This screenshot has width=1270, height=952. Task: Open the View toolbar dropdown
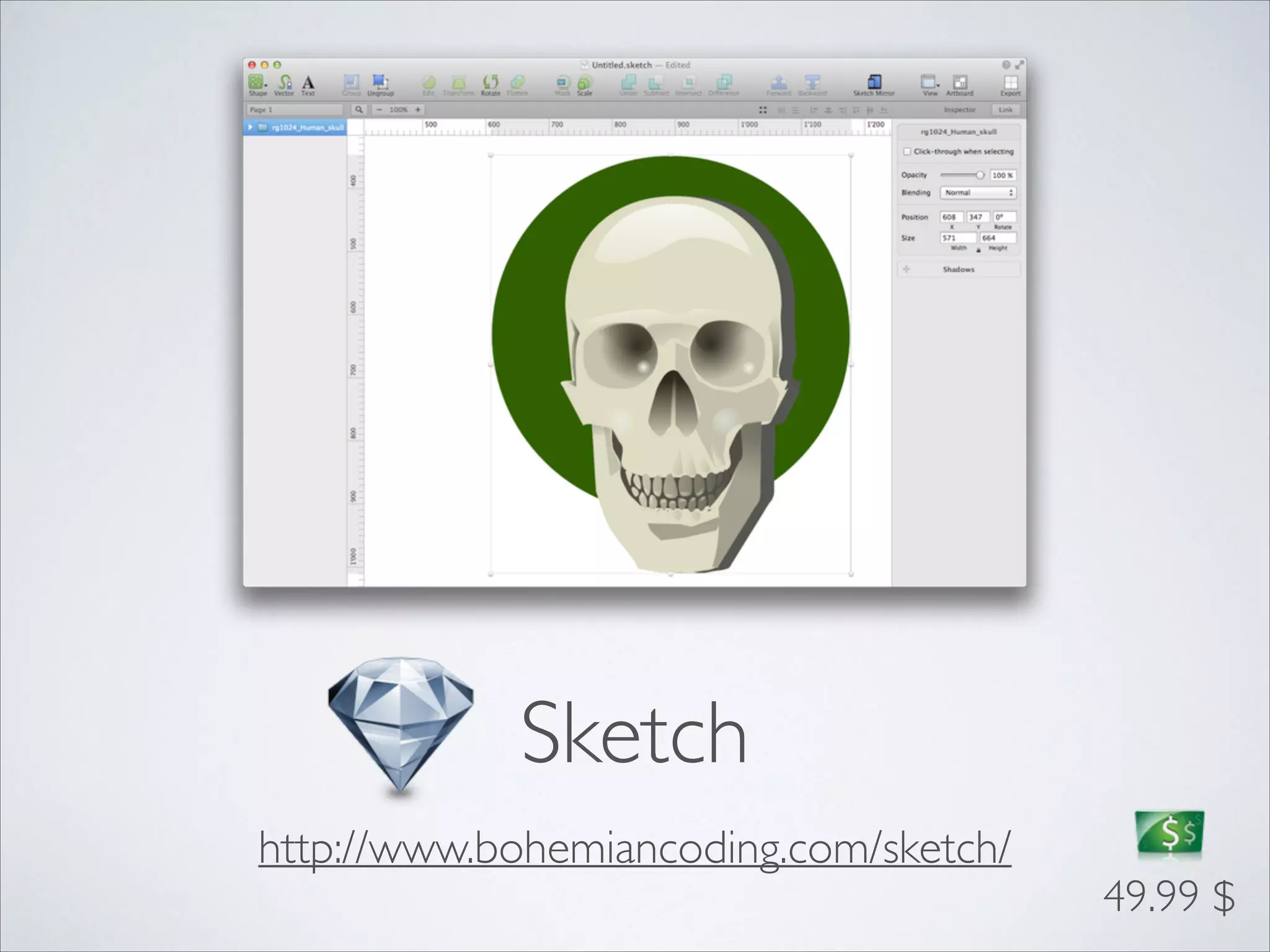[930, 85]
